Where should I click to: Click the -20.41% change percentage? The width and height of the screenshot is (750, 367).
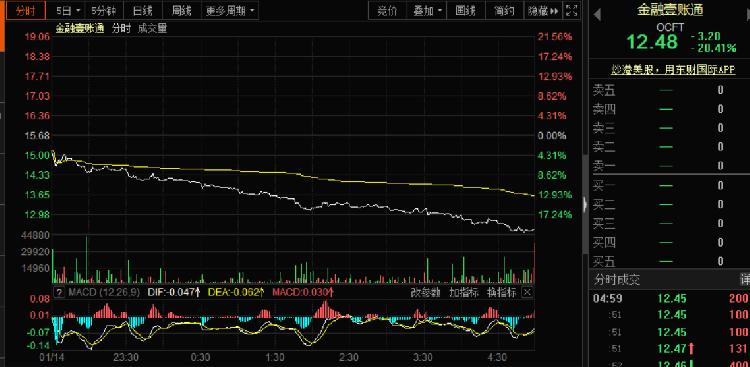coord(713,47)
